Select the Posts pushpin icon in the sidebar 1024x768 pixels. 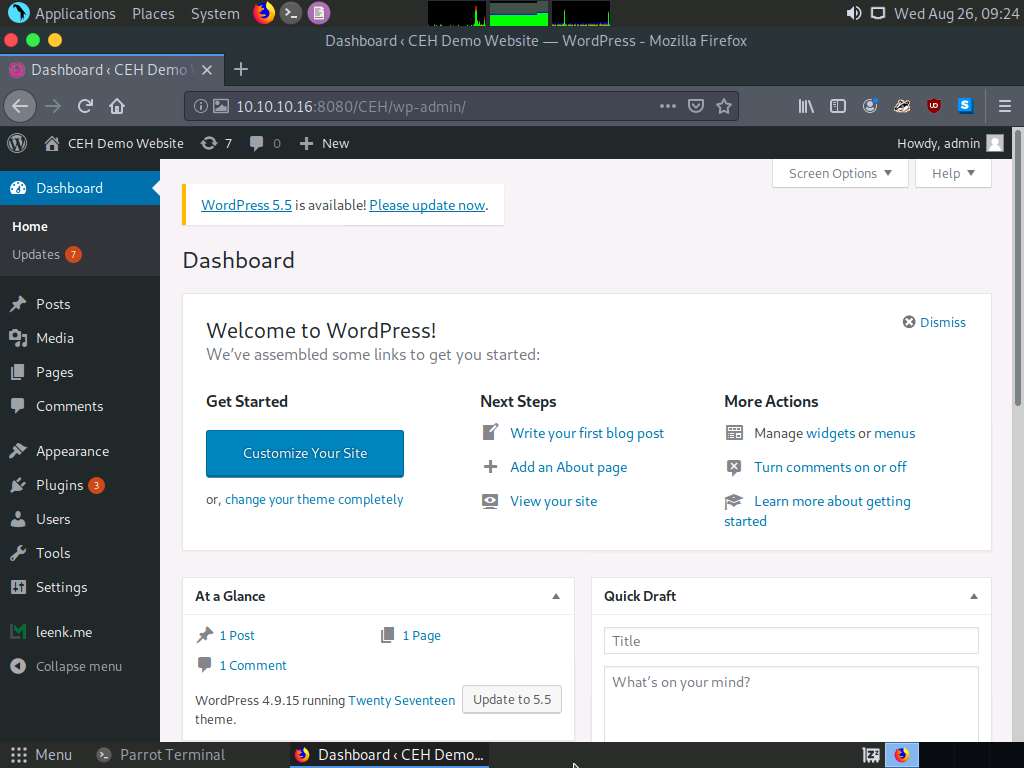coord(21,304)
